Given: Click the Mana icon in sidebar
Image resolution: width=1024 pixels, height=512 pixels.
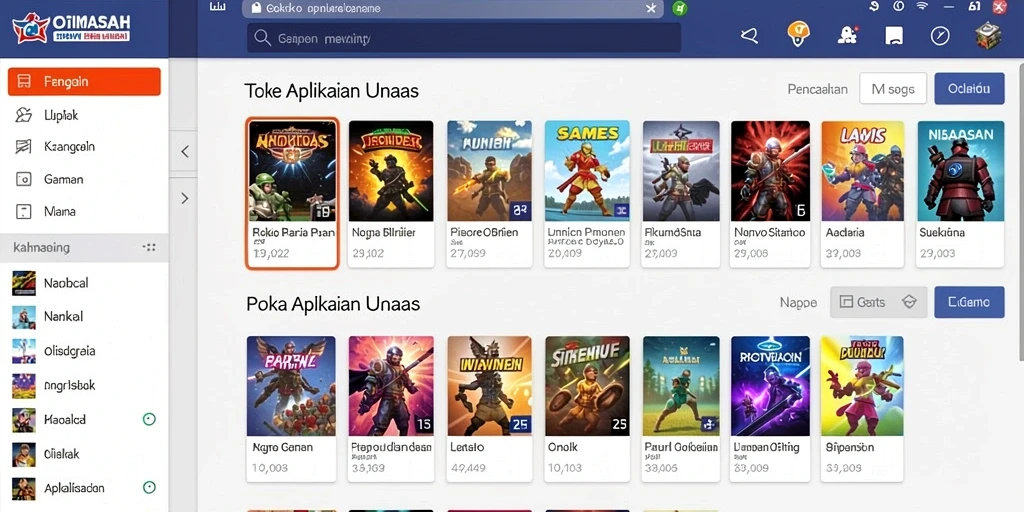Looking at the screenshot, I should (x=24, y=211).
